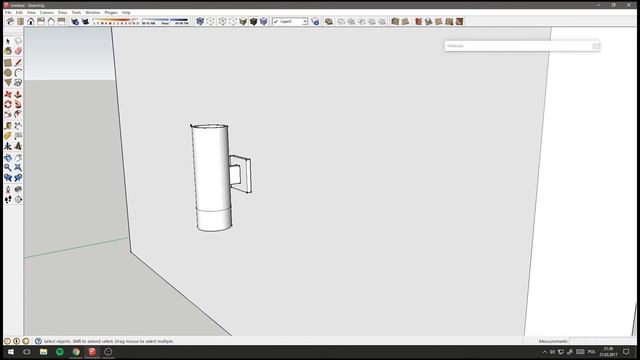
Task: Open the Edit menu
Action: [19, 13]
